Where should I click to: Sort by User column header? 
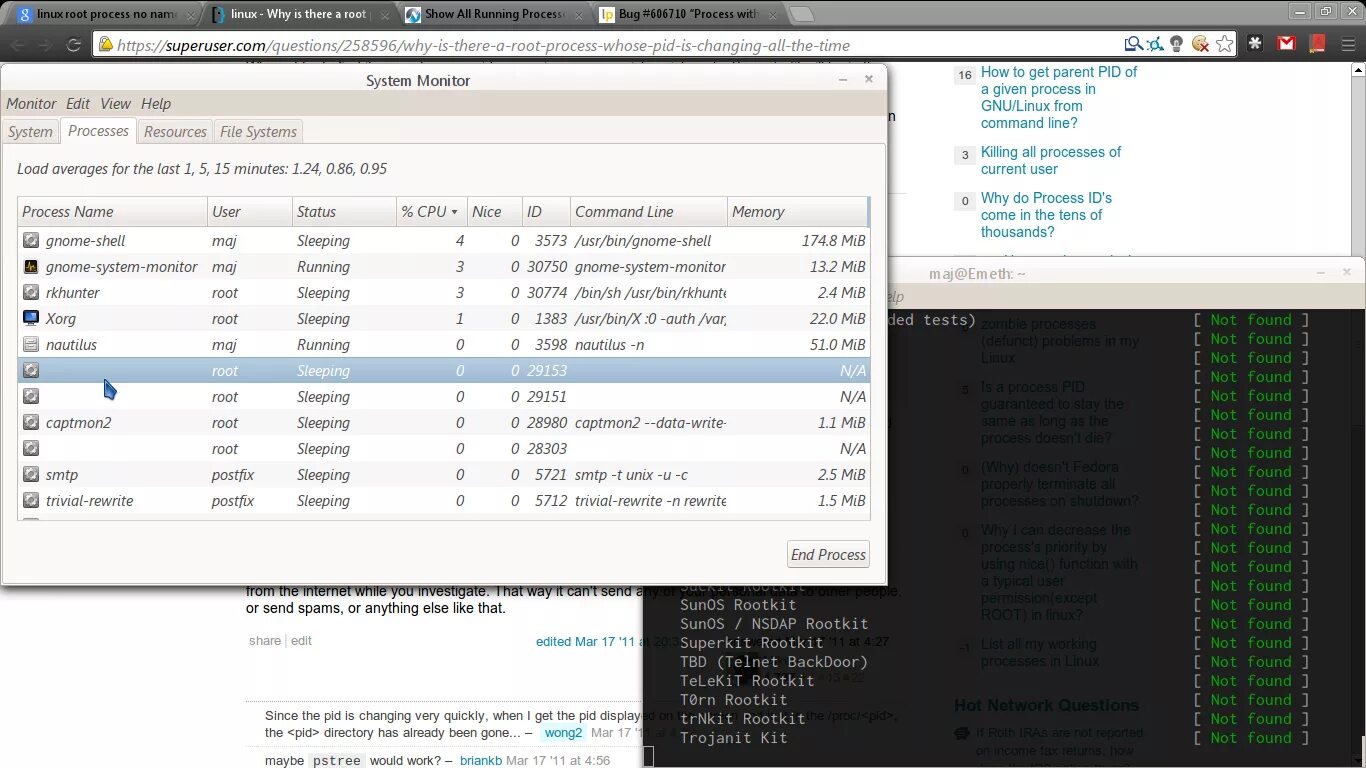[249, 211]
